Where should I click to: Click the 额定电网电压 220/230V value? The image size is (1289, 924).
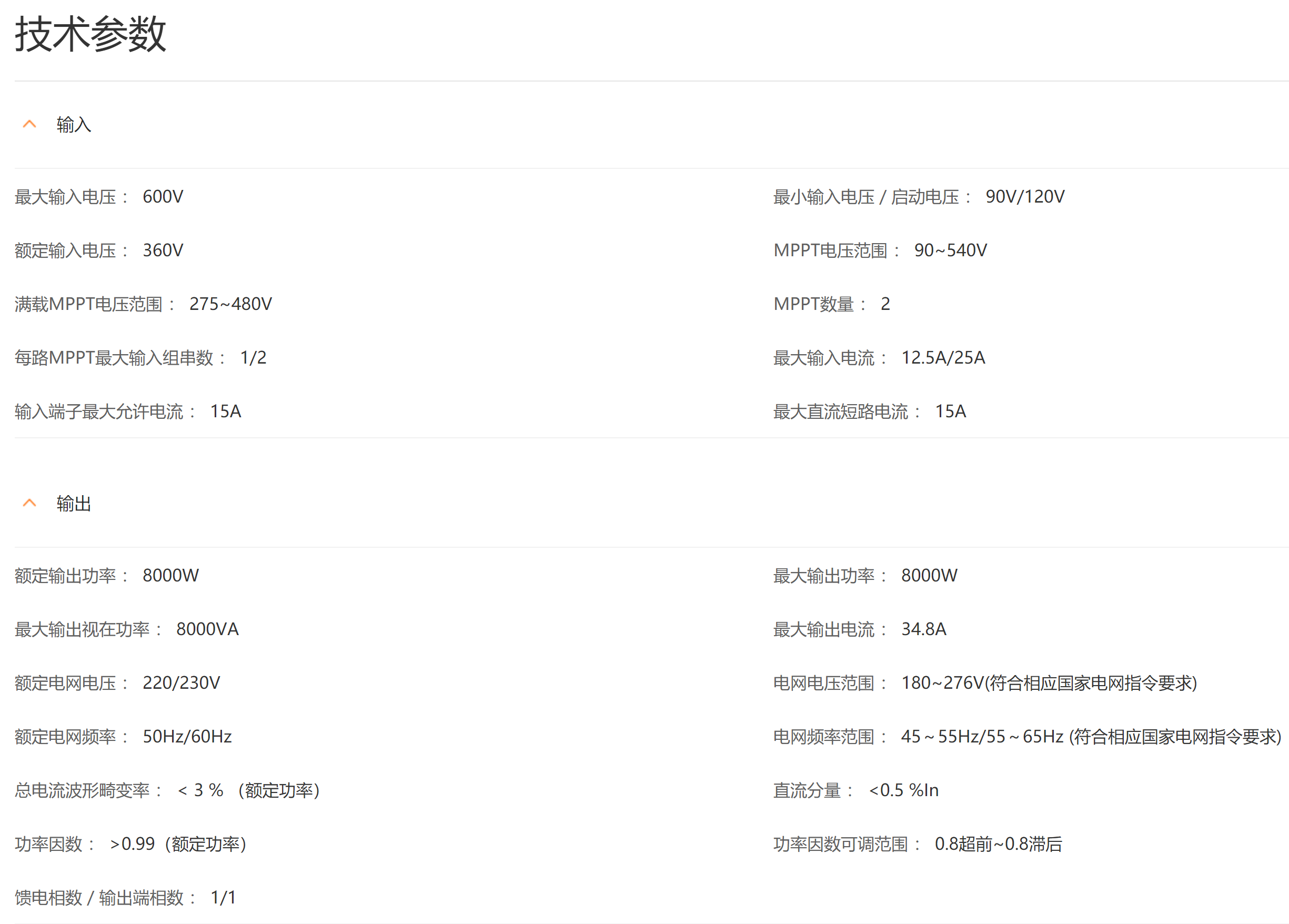click(181, 682)
